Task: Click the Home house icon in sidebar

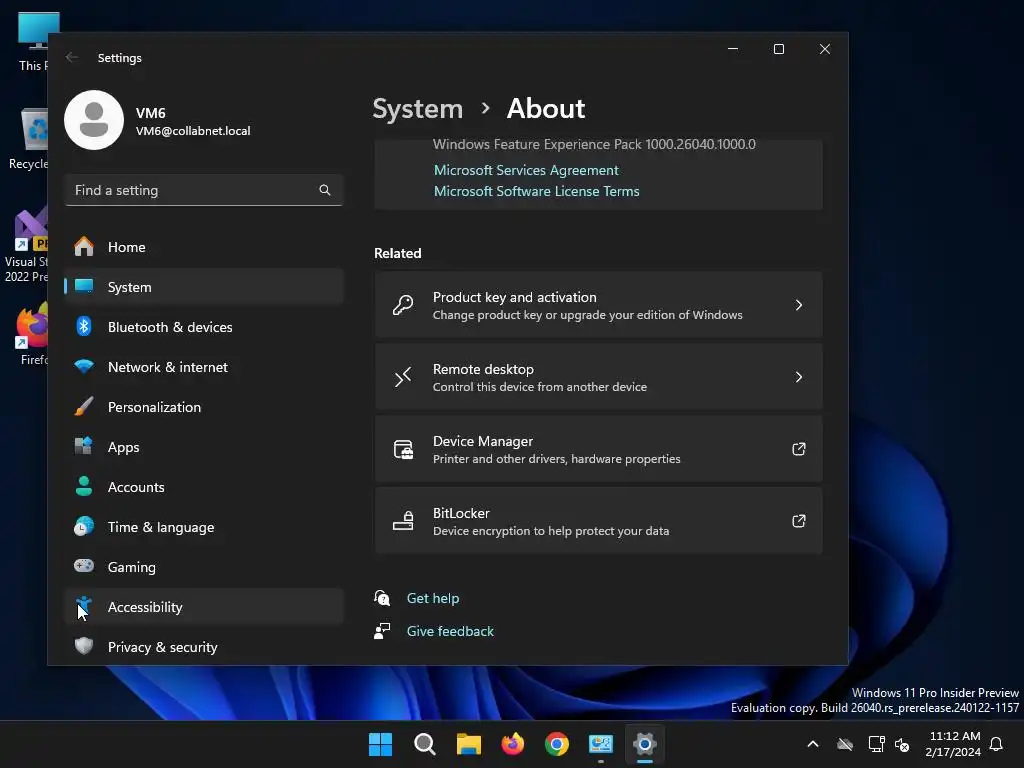Action: [x=84, y=247]
